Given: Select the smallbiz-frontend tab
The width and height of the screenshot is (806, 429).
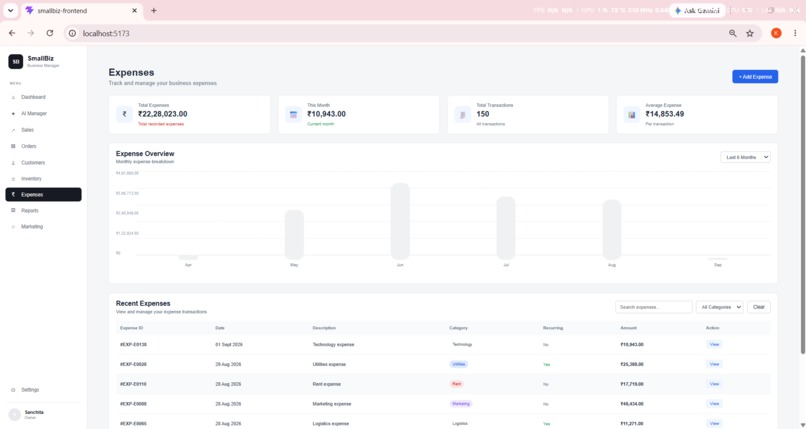Looking at the screenshot, I should [81, 11].
